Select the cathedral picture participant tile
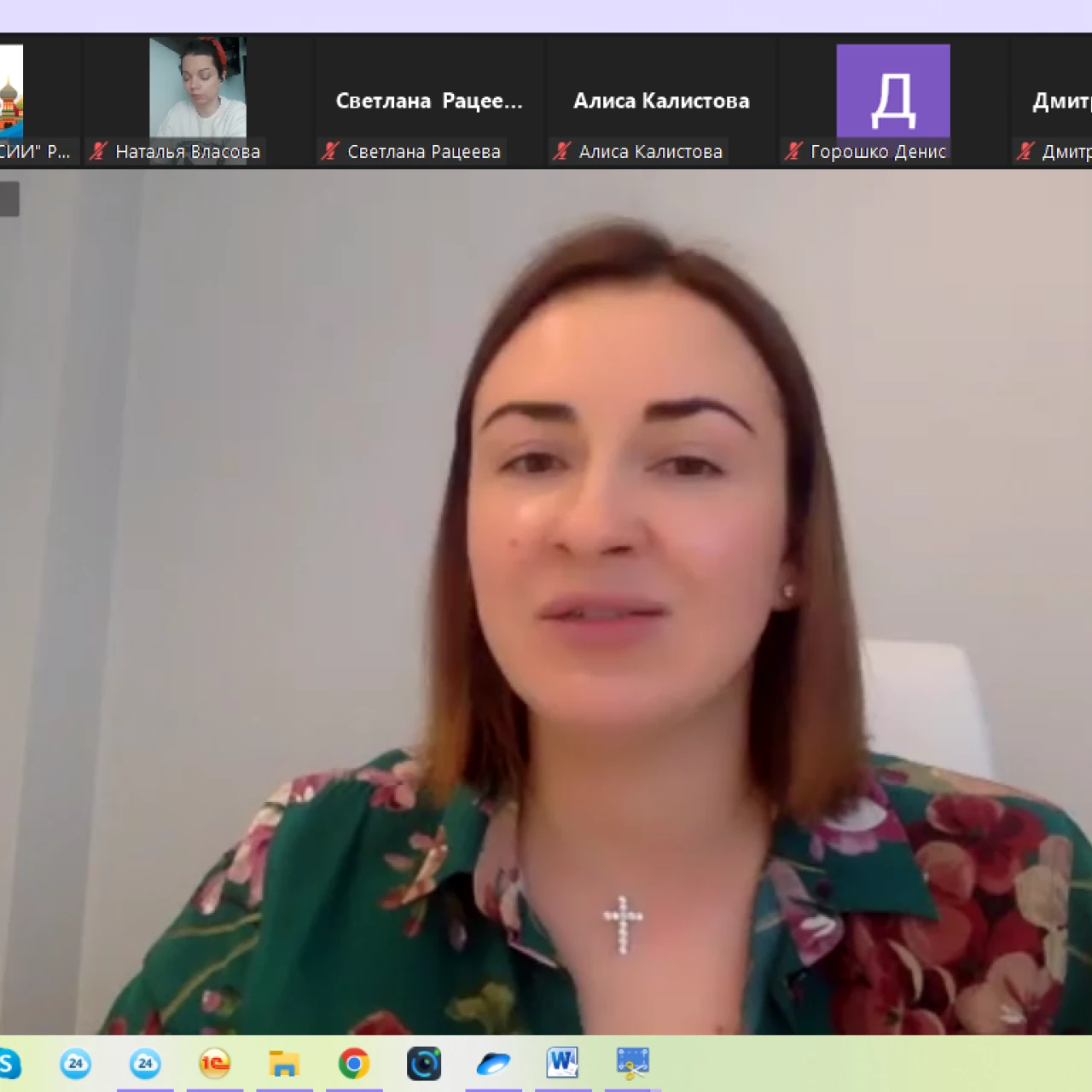Viewport: 1092px width, 1092px height. (x=38, y=101)
